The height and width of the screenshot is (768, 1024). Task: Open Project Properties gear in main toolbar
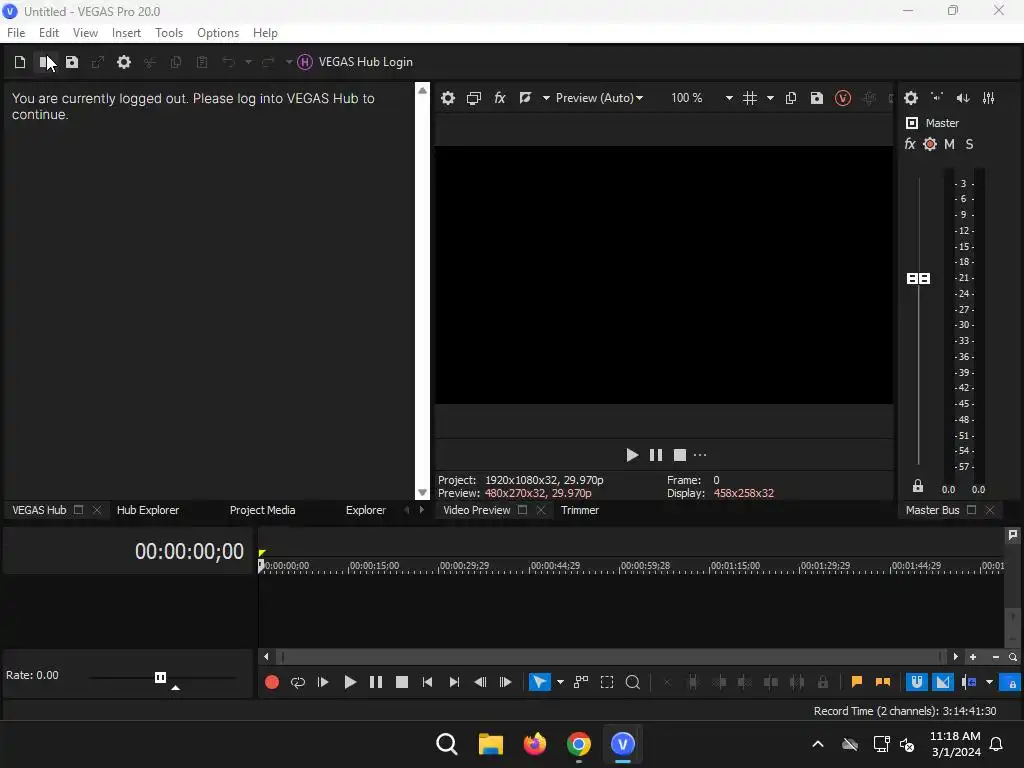(x=123, y=62)
